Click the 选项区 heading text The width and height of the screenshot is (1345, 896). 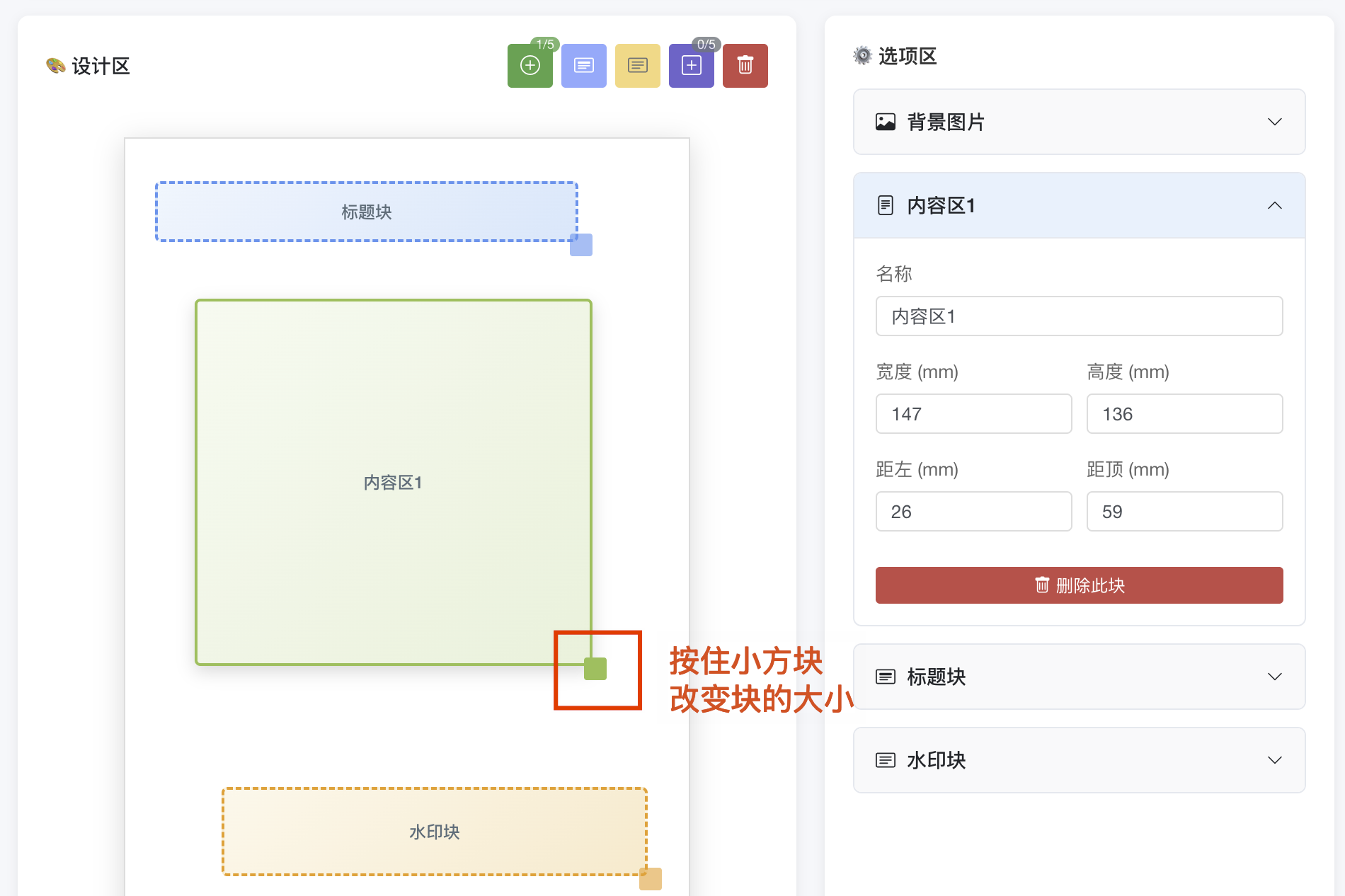click(x=908, y=56)
